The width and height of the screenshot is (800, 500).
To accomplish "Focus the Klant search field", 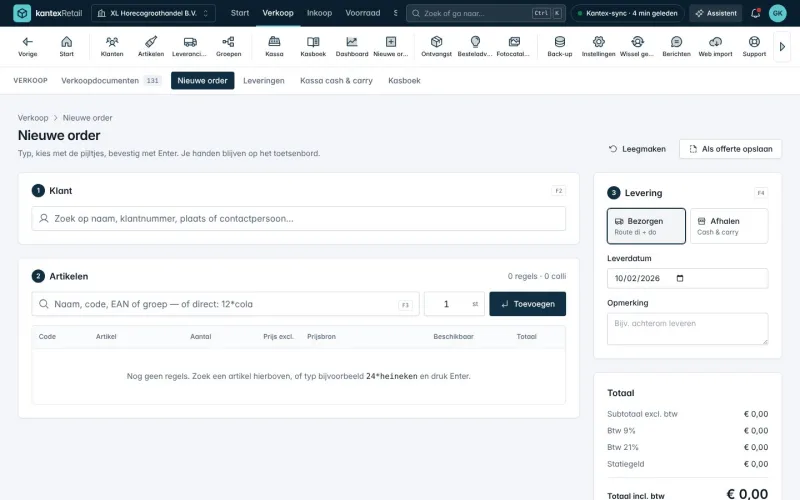I will (298, 218).
